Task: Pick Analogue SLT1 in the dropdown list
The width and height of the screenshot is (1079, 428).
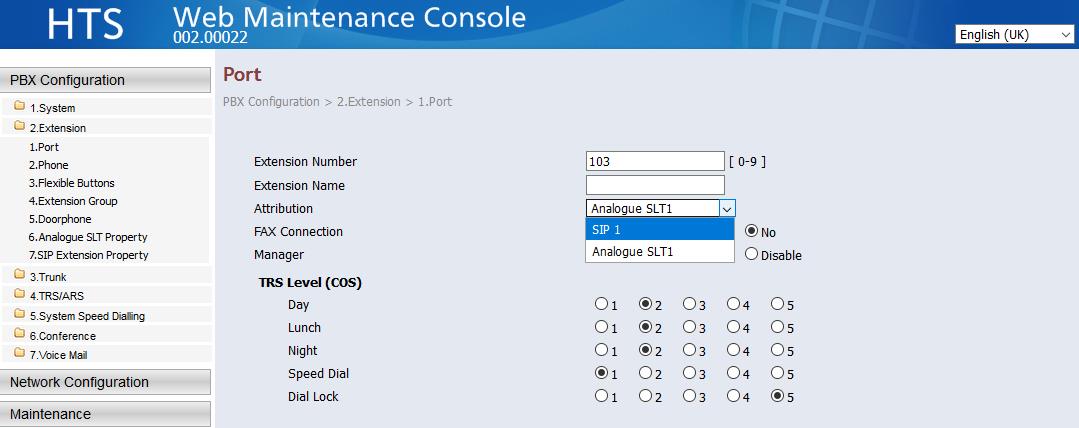Action: tap(659, 252)
